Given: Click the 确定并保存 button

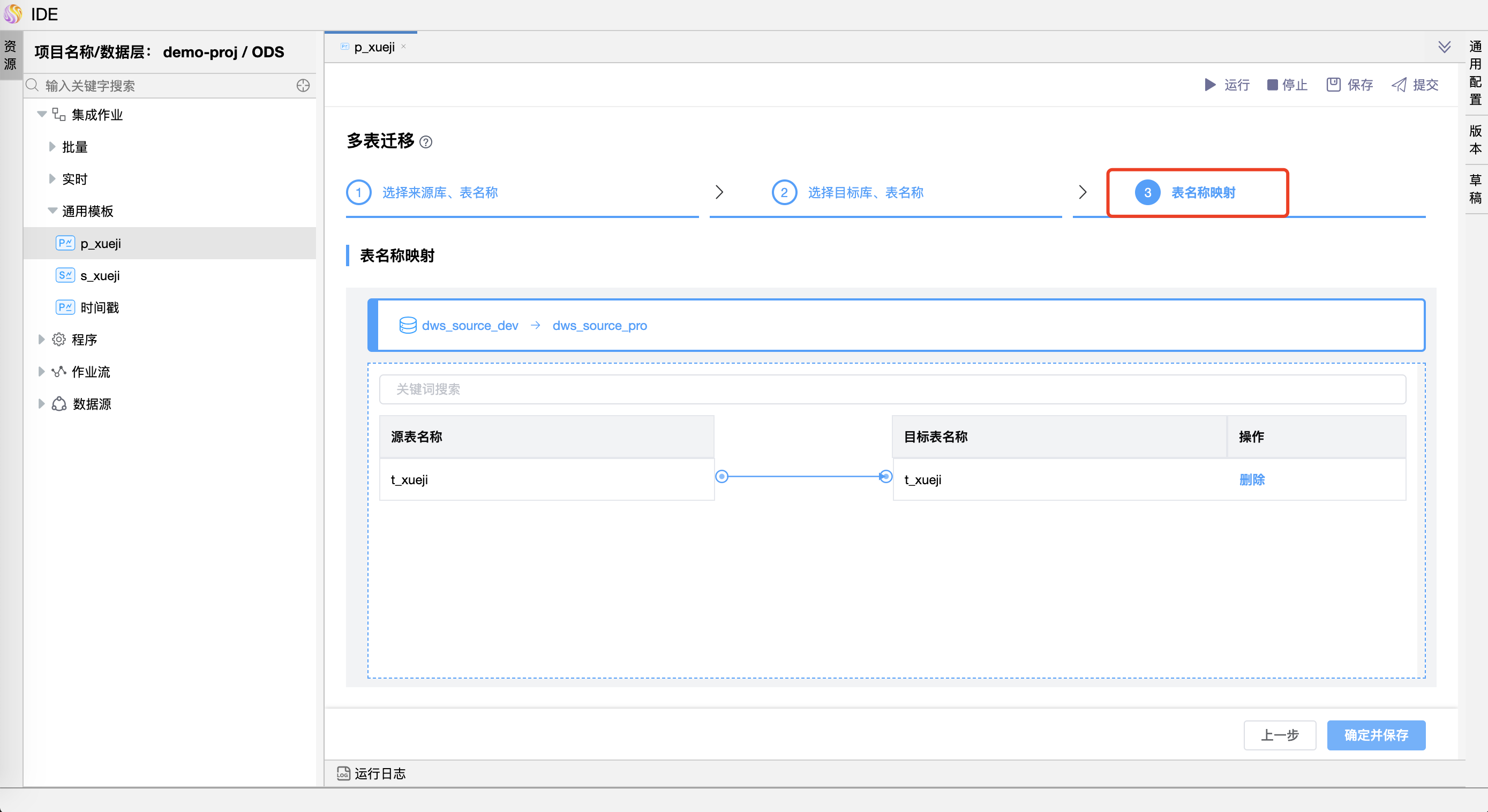Looking at the screenshot, I should coord(1376,735).
